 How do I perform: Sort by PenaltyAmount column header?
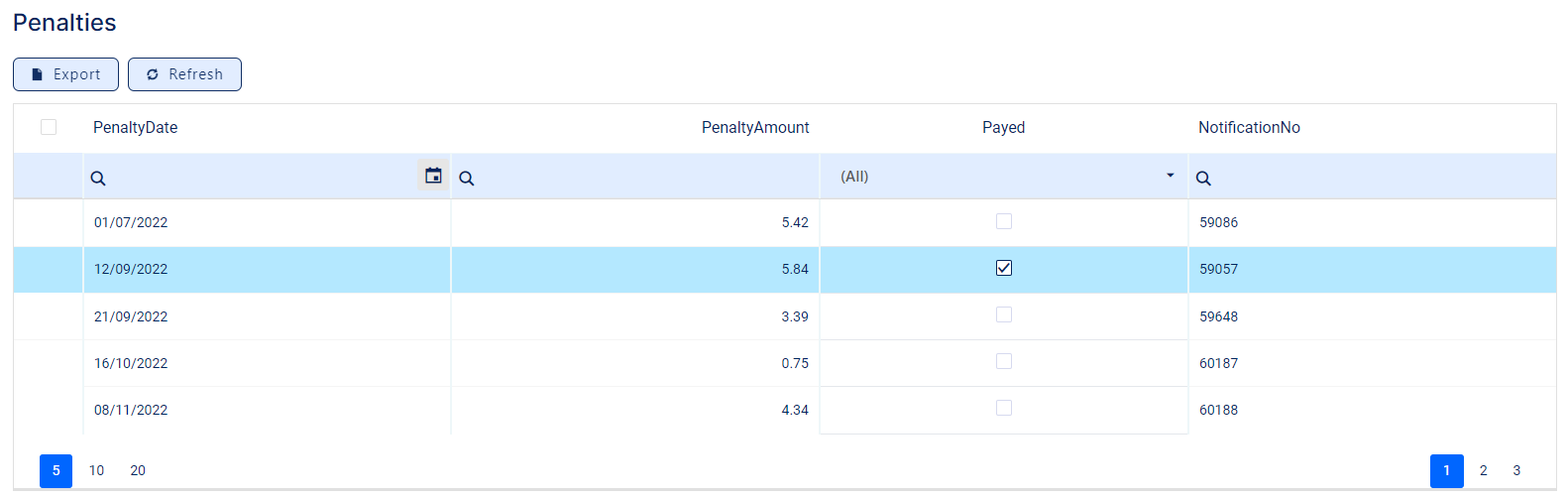[754, 127]
